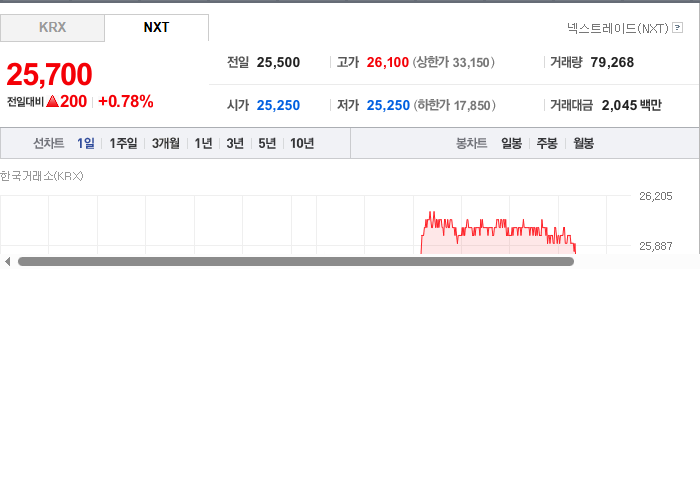Click the 26,205 axis label
The image size is (700, 490).
[x=655, y=196]
